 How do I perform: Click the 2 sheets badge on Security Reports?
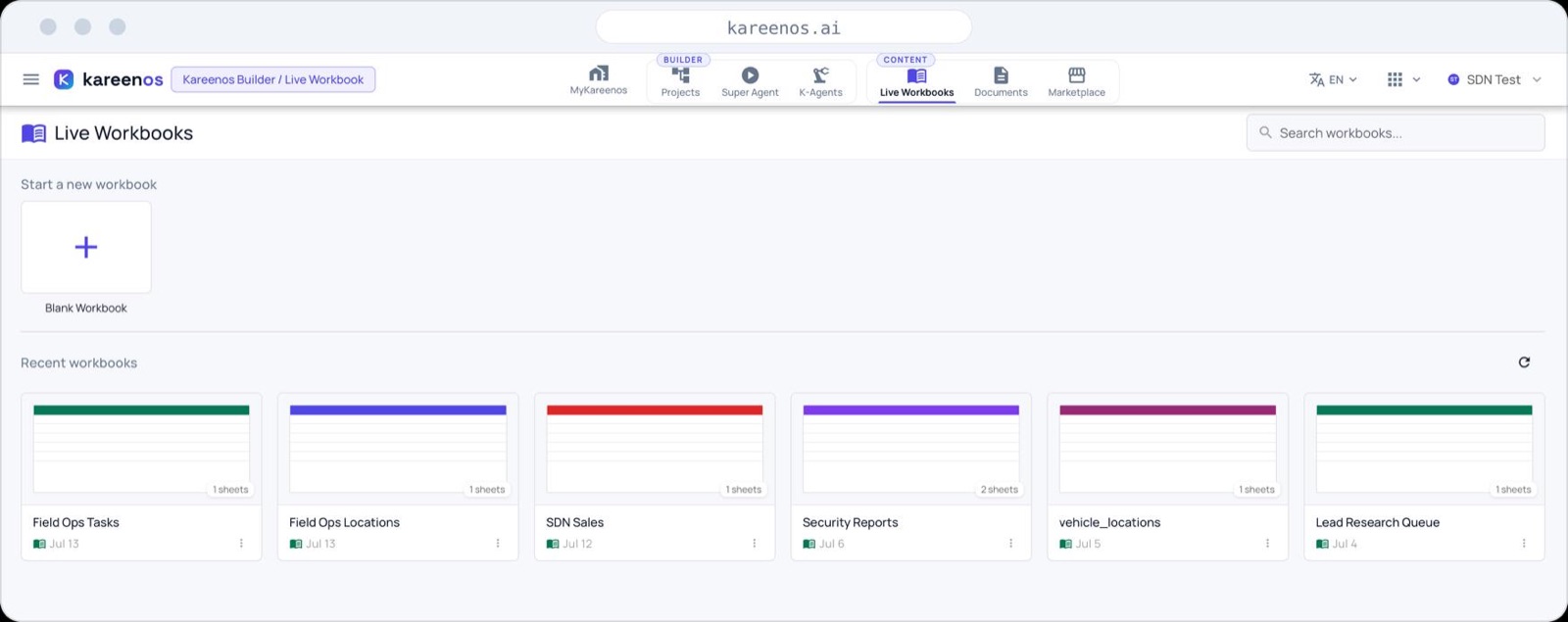coord(999,490)
